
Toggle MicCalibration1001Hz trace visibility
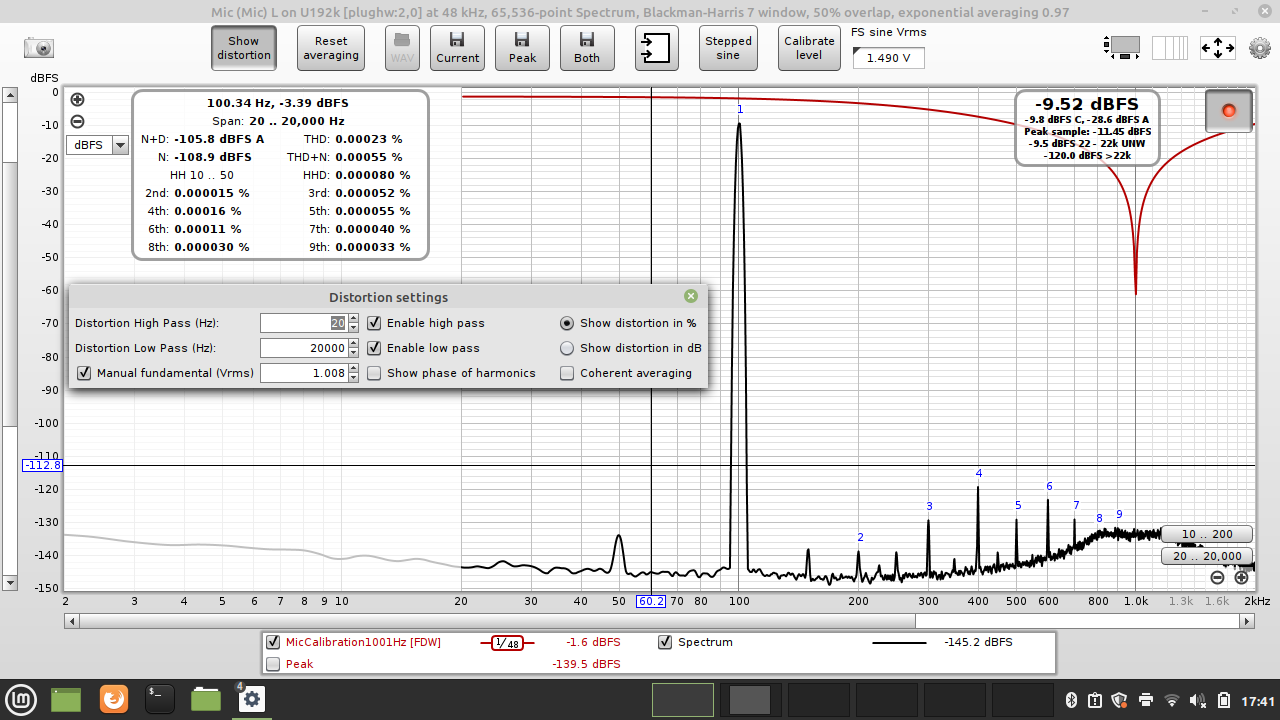[273, 642]
